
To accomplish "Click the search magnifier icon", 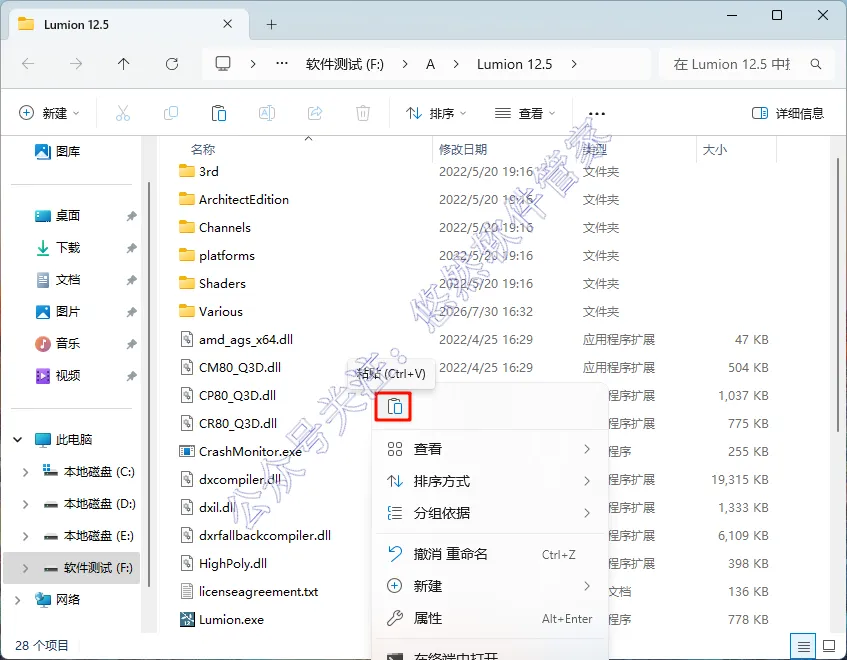I will click(x=816, y=64).
